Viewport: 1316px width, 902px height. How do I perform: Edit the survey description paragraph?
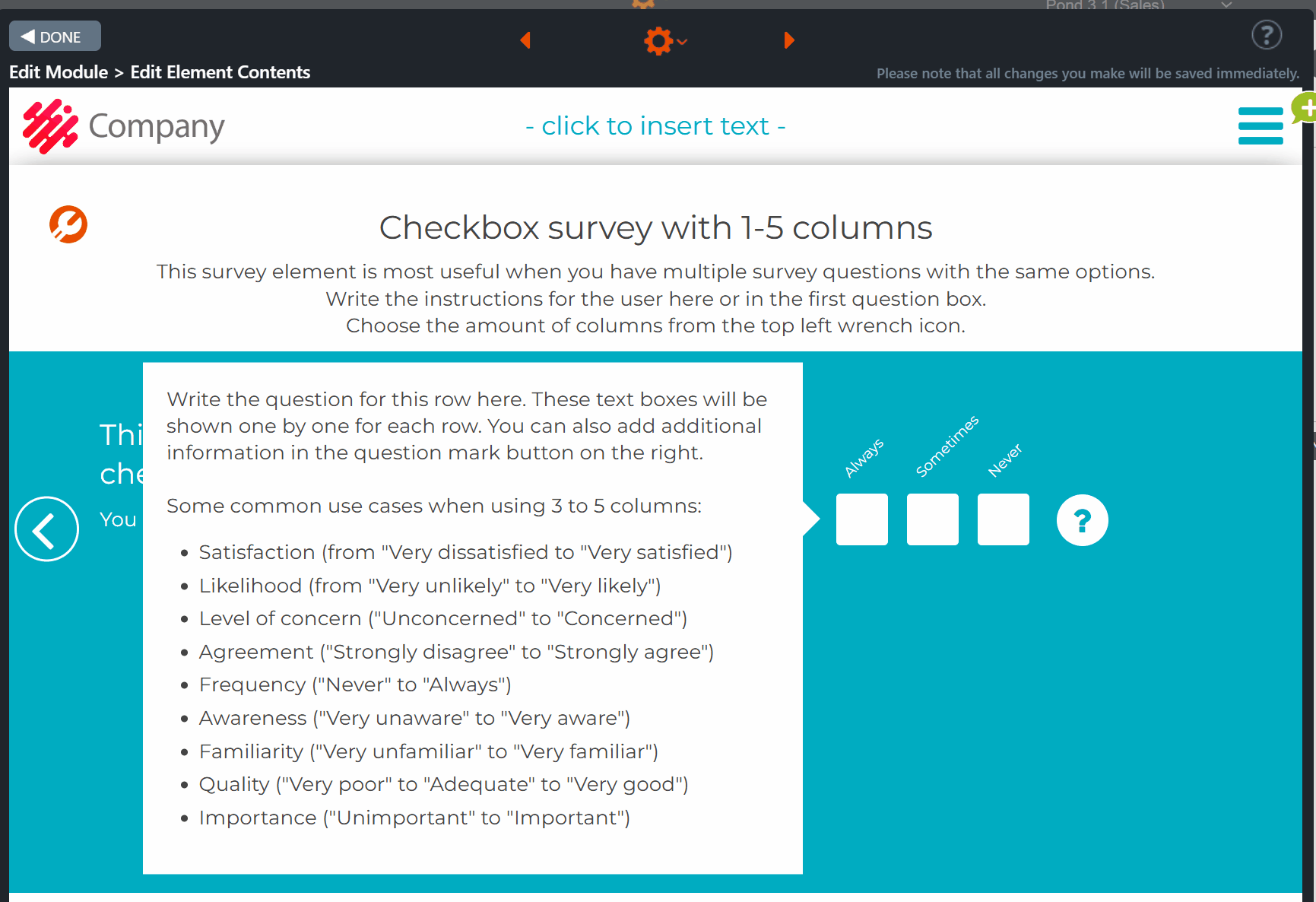tap(655, 299)
